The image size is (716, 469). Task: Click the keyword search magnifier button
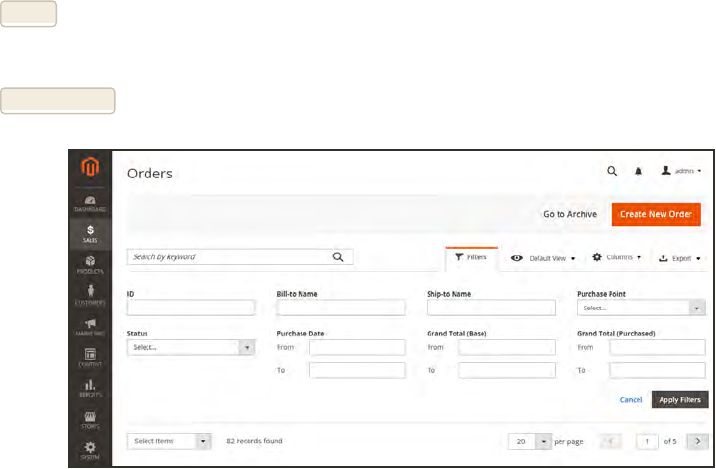pos(338,257)
